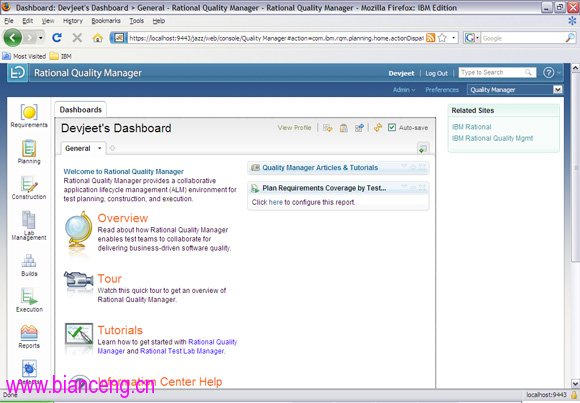Click the Rational Quality Manager logo icon
The height and width of the screenshot is (403, 580).
tap(17, 73)
